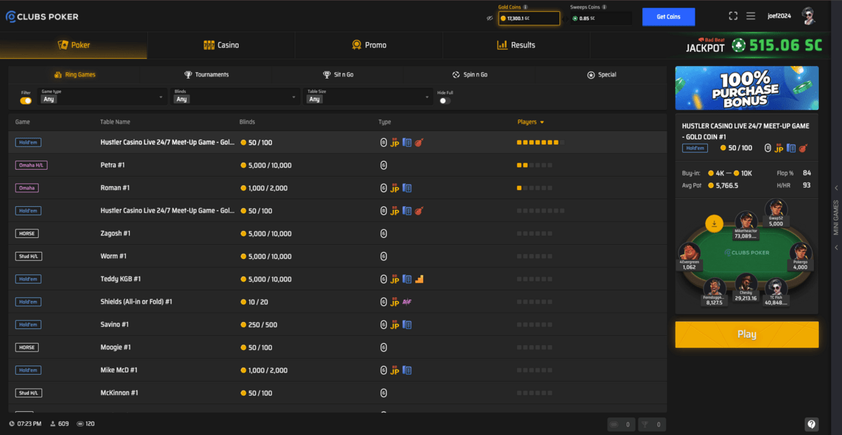The height and width of the screenshot is (435, 842).
Task: Enable the Hide Full toggle
Action: 445,100
